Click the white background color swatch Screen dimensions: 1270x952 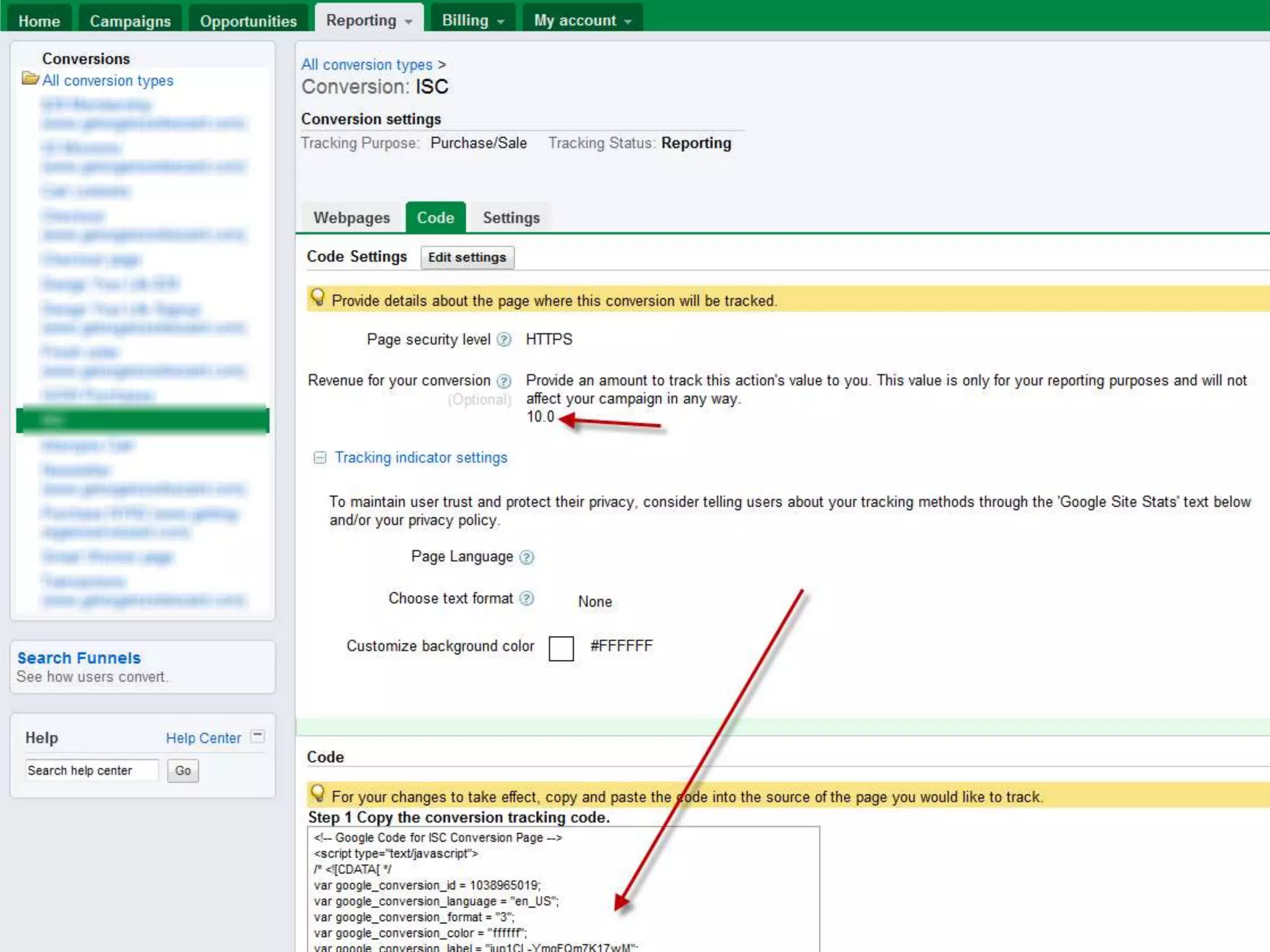[561, 648]
